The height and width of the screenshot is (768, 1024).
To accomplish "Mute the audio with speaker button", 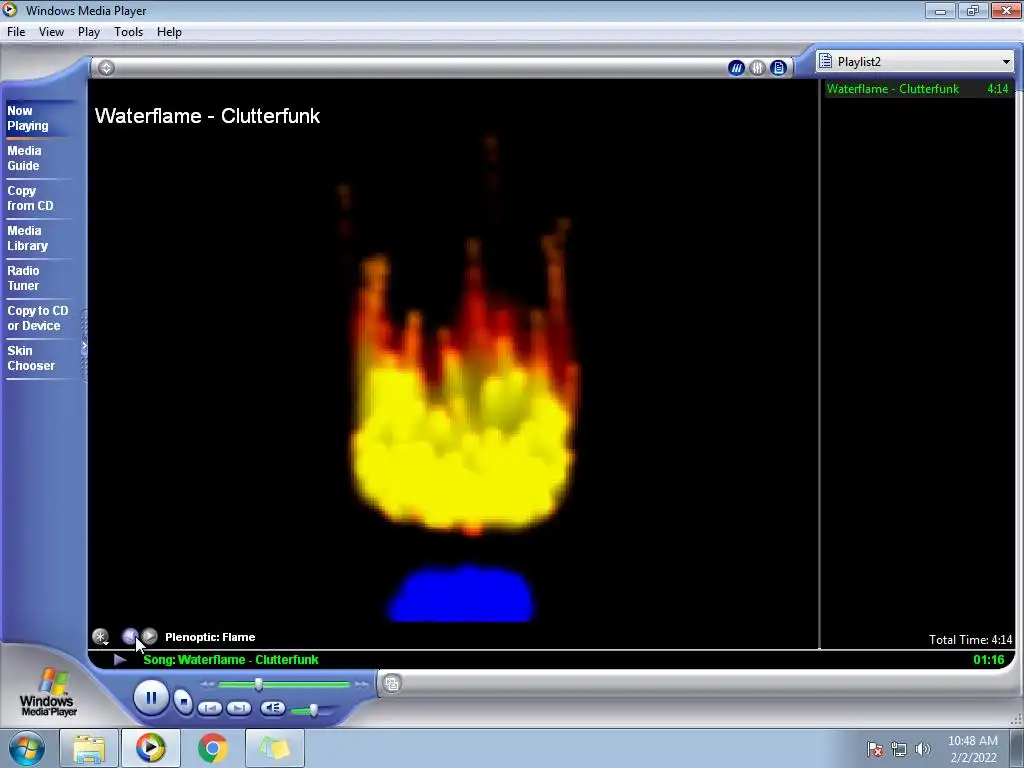I will tap(272, 708).
